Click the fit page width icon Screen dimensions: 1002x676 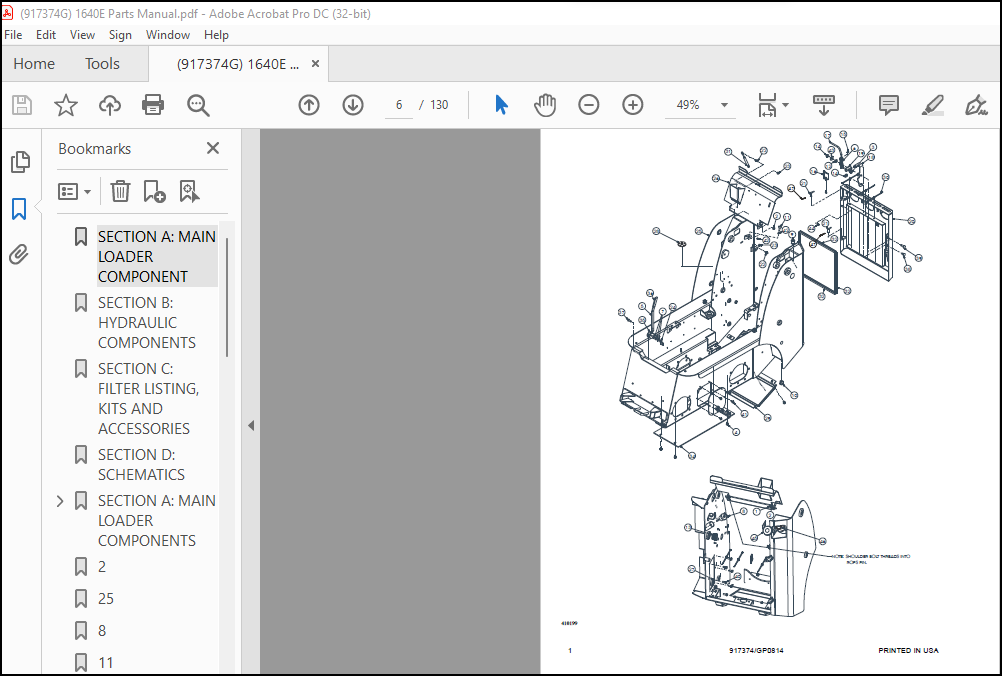coord(767,105)
